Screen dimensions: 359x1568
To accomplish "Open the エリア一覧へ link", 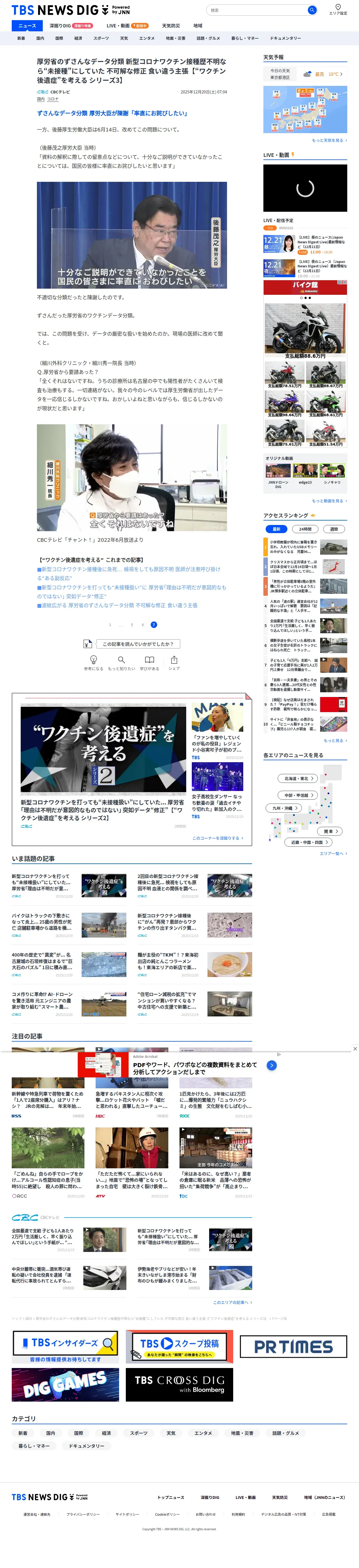I will click(x=334, y=853).
